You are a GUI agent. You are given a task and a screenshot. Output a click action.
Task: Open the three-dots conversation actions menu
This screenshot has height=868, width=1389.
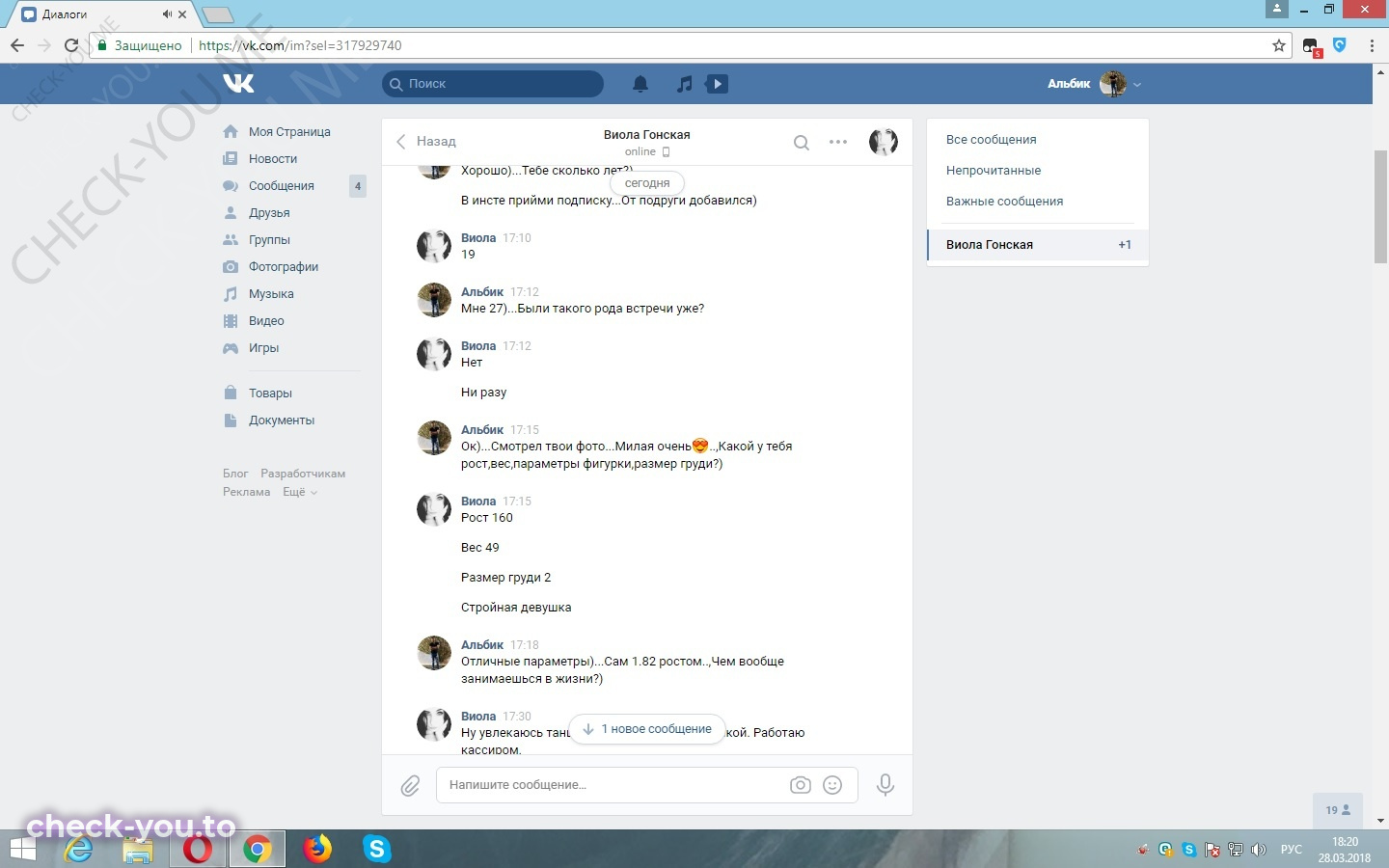click(x=838, y=142)
